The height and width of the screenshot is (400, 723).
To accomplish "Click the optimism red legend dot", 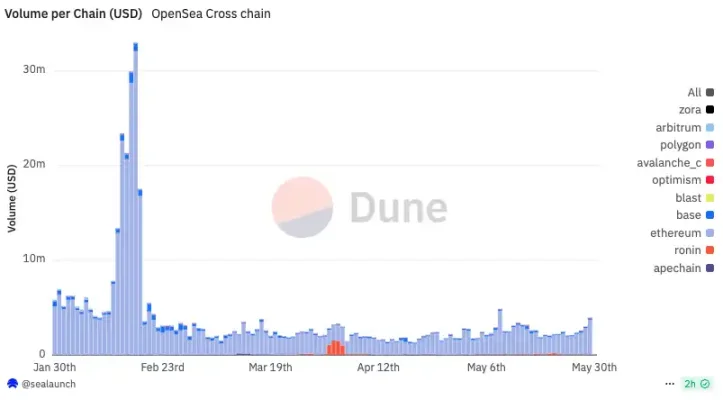I will (709, 180).
